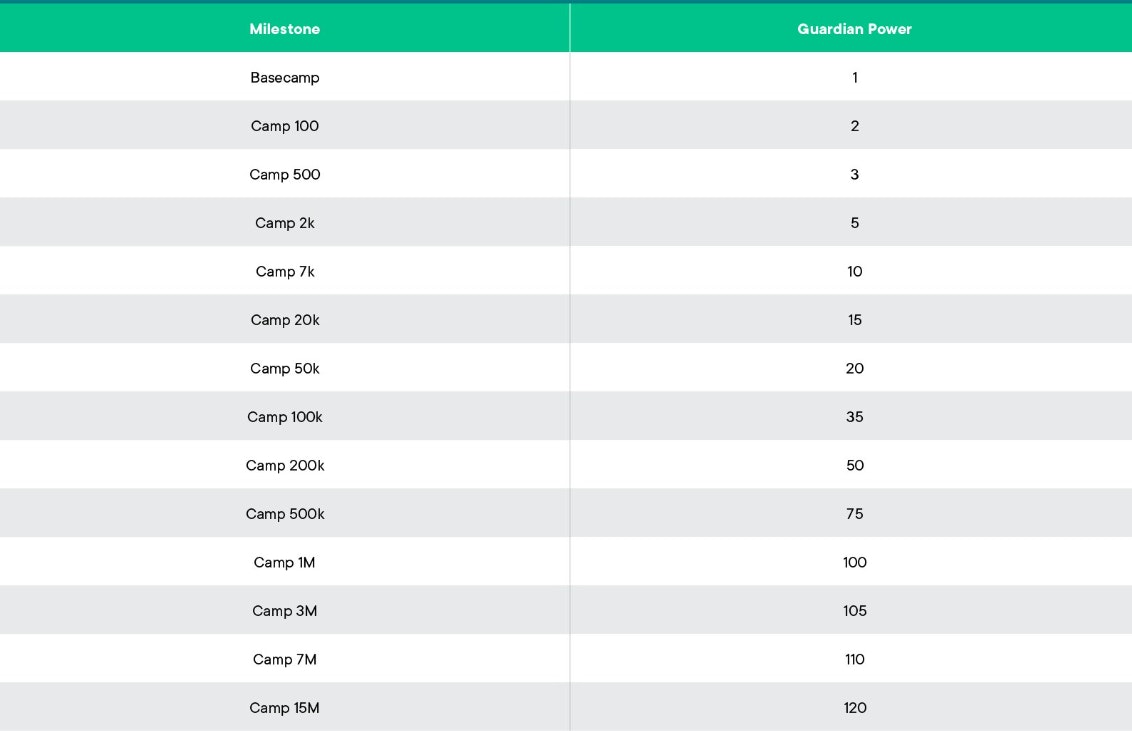The height and width of the screenshot is (731, 1132).
Task: Click the Camp 1M milestone cell
Action: point(285,562)
